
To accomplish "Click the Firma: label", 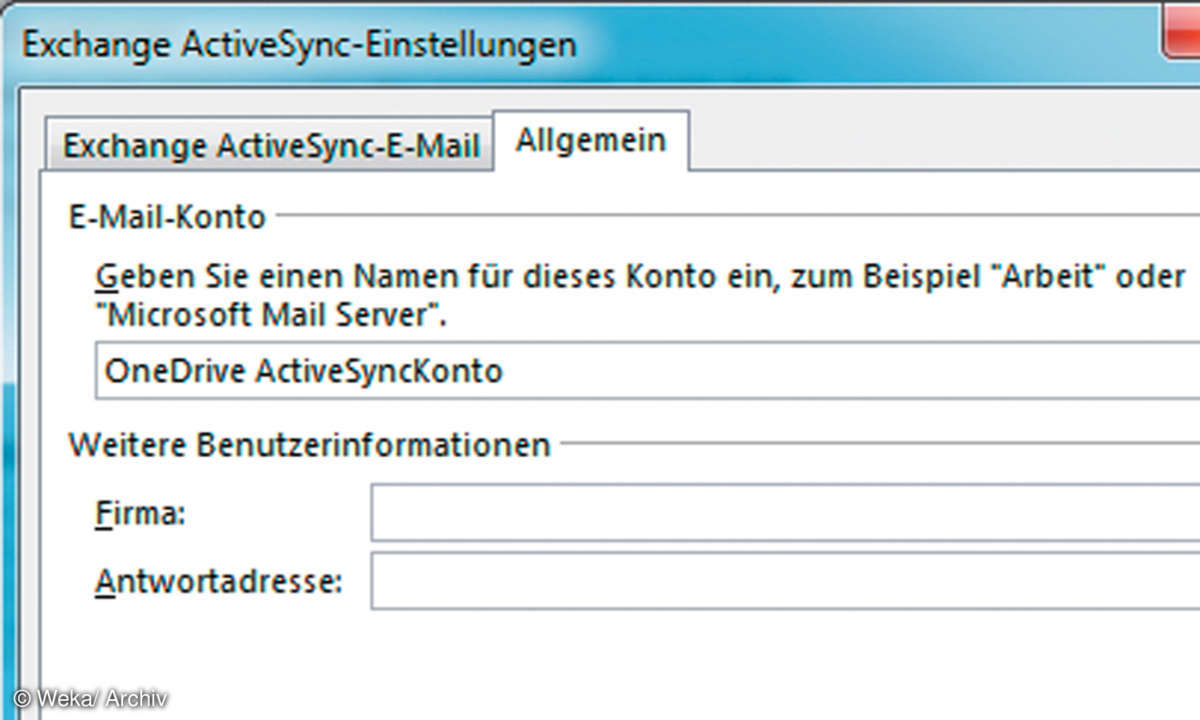I will [x=141, y=514].
